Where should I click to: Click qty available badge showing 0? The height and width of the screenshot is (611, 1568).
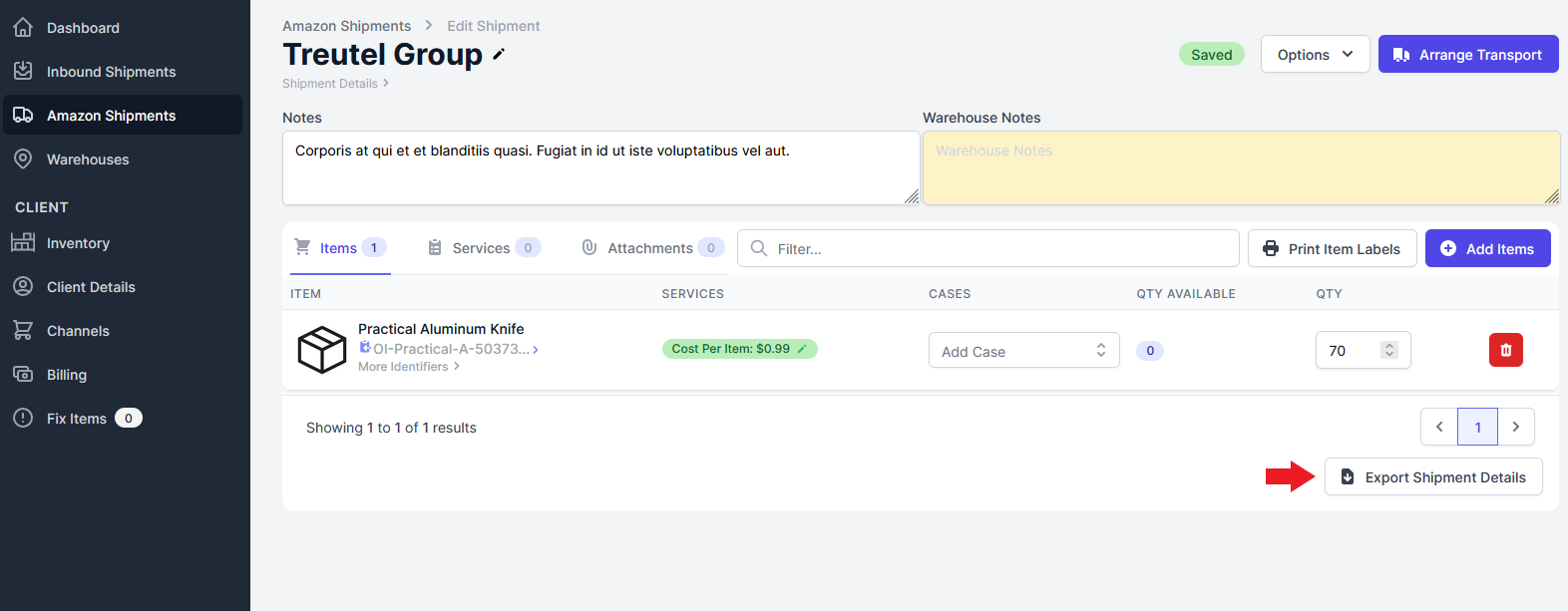1150,351
